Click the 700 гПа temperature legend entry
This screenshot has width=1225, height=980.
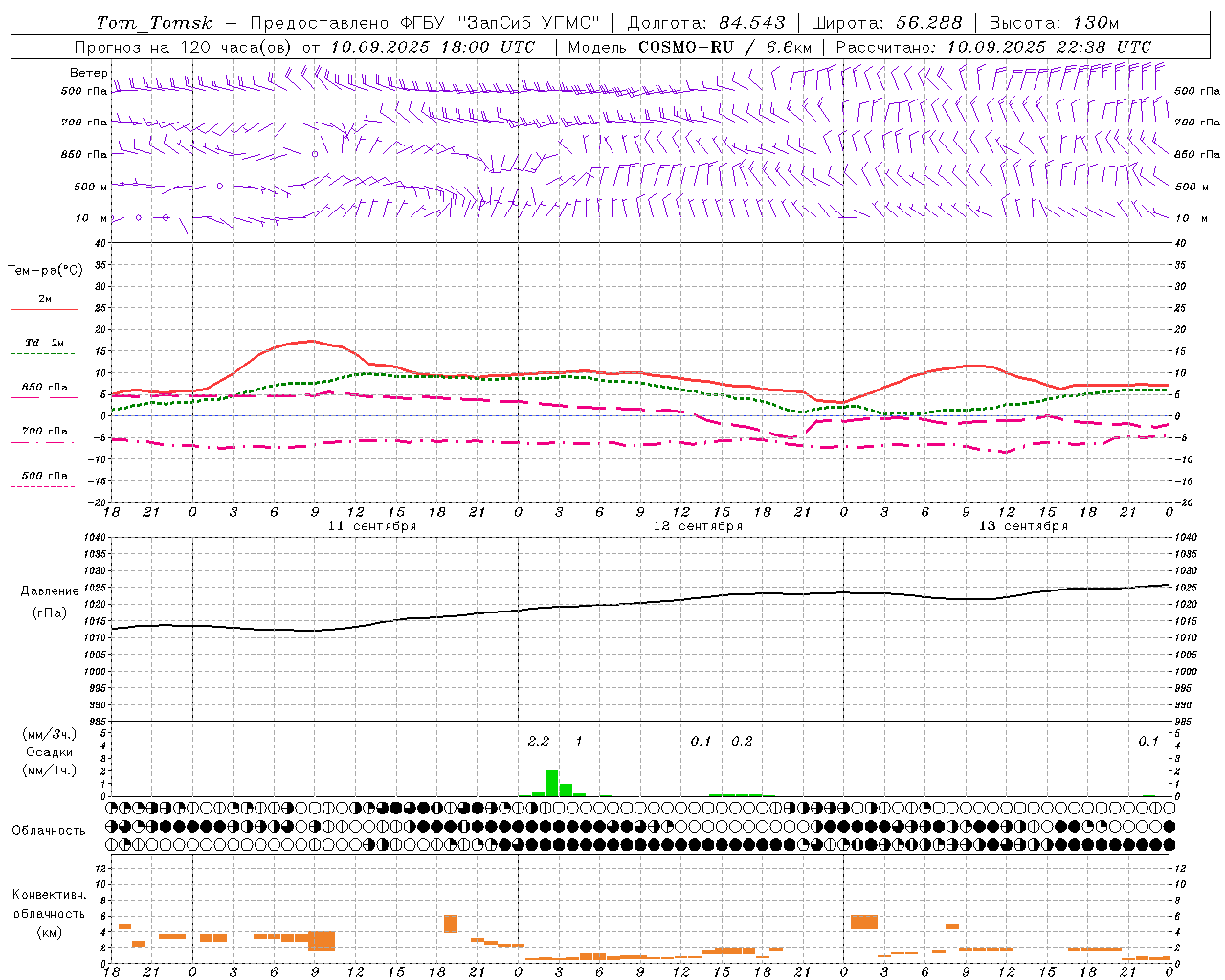tap(45, 431)
